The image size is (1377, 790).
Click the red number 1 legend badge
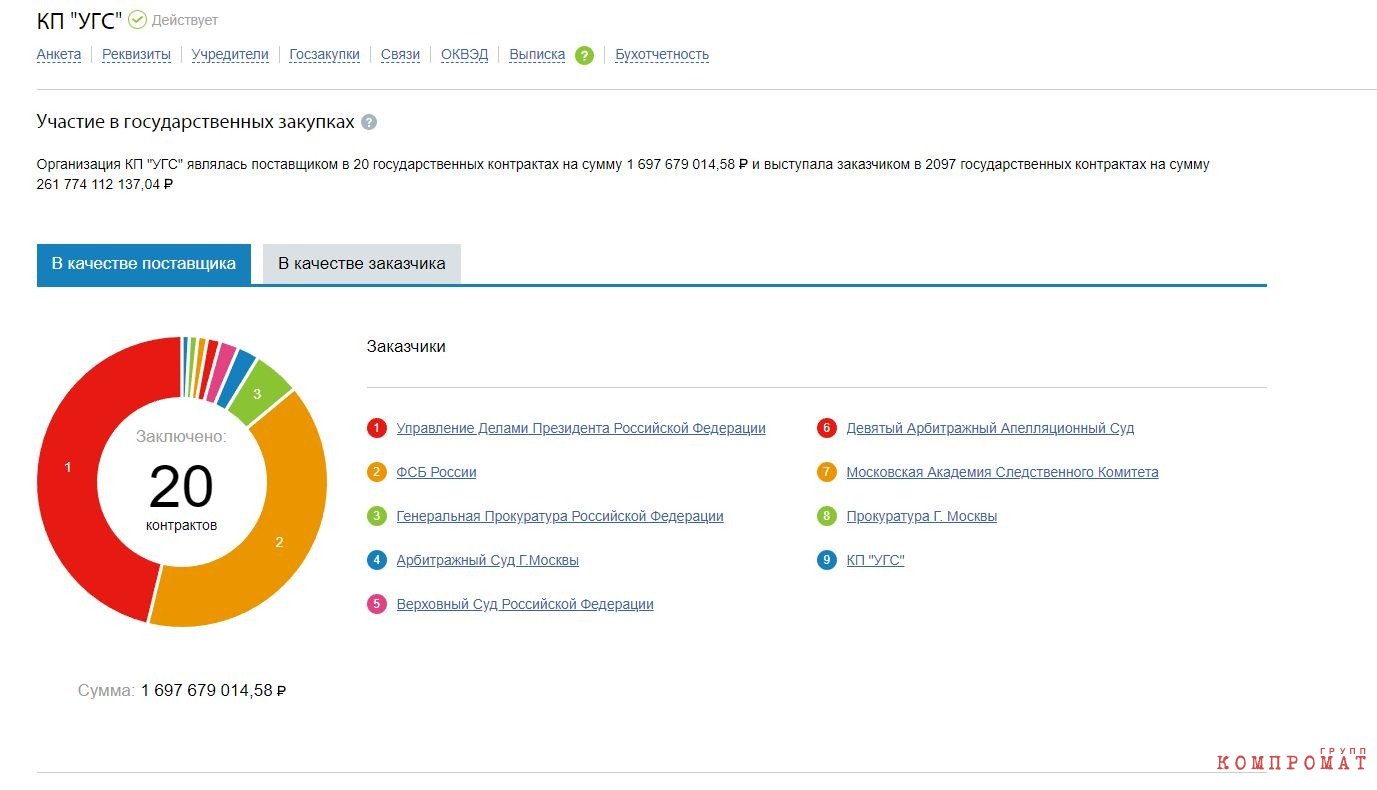coord(377,428)
